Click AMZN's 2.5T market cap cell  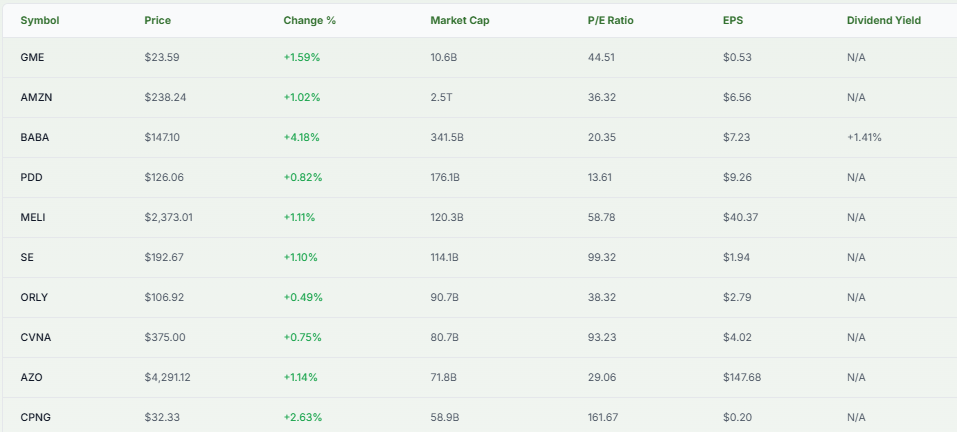click(441, 97)
